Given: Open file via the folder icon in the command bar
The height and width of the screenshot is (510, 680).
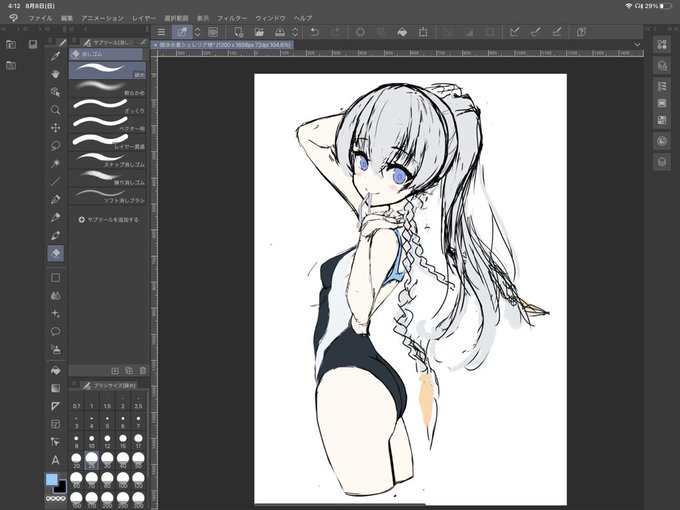Looking at the screenshot, I should tap(259, 32).
